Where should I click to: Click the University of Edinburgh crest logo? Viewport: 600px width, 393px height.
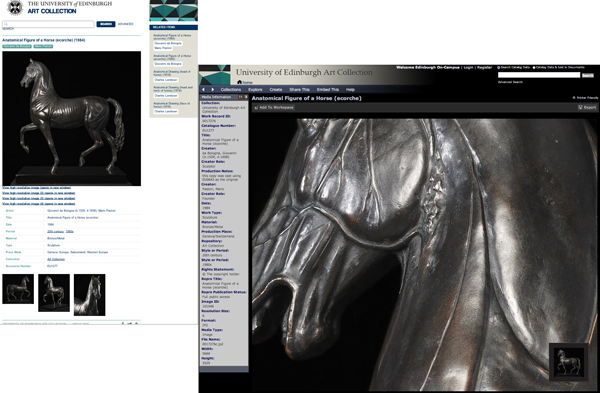click(15, 7)
